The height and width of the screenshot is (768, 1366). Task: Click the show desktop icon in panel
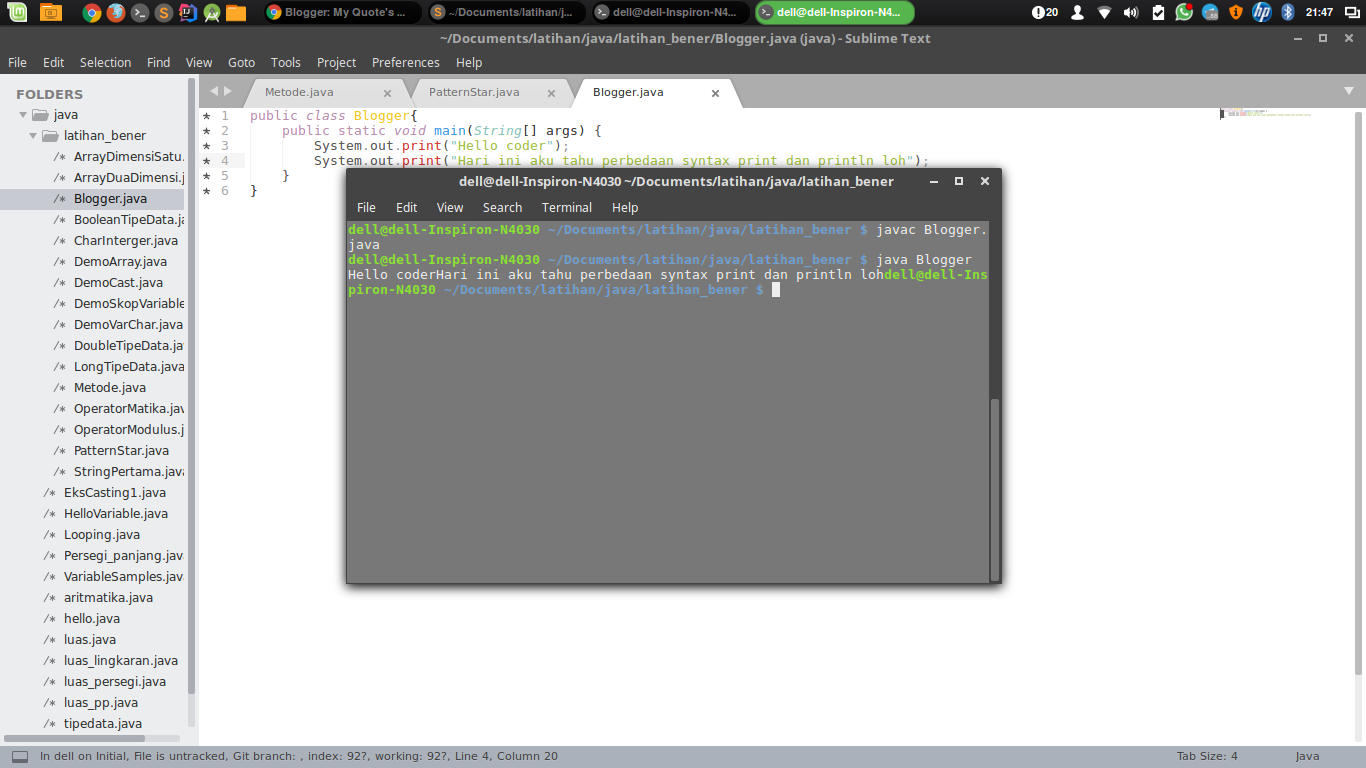pos(50,12)
